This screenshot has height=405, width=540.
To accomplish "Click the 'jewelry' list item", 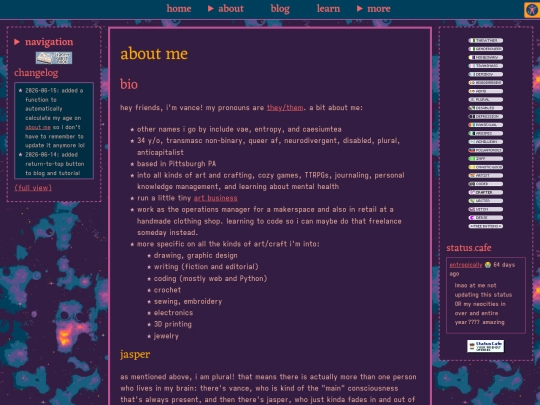I will 166,336.
